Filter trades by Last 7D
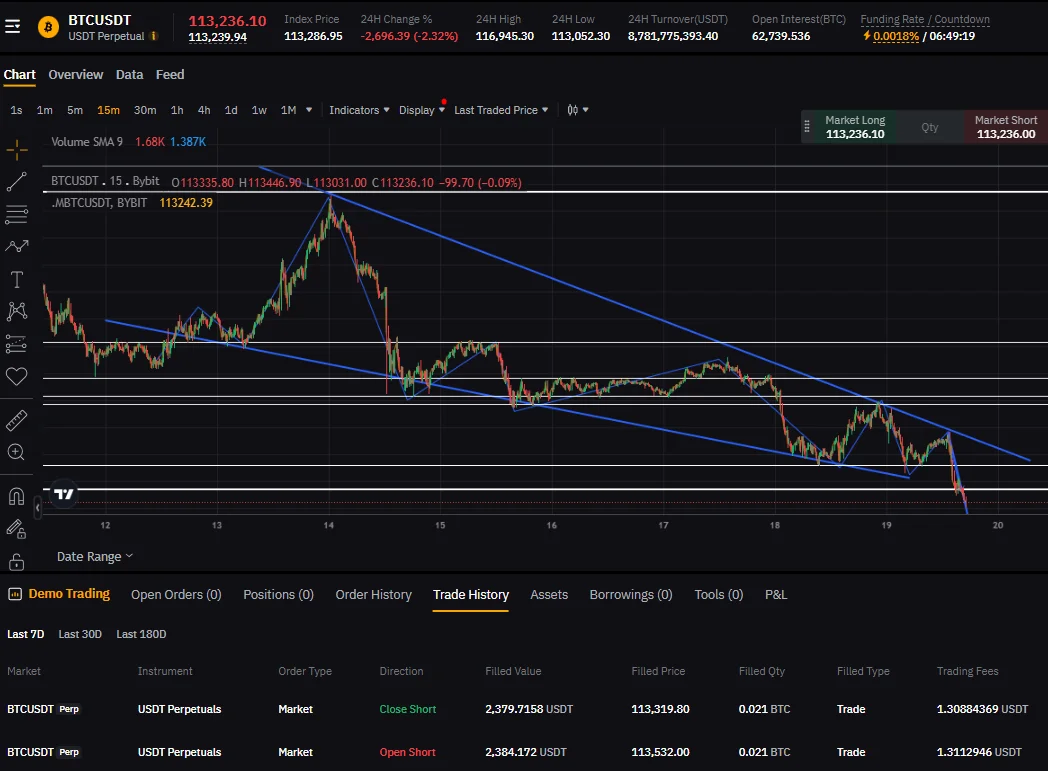 point(25,634)
